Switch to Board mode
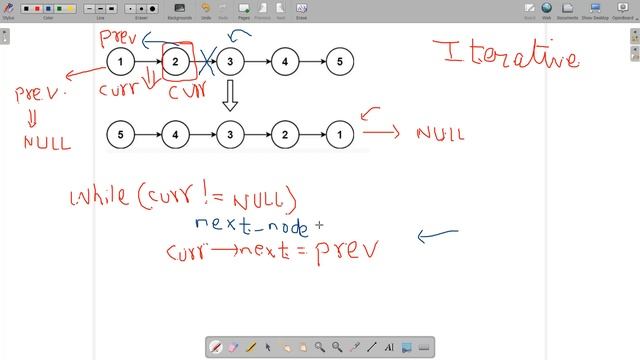Image resolution: width=640 pixels, height=360 pixels. point(529,11)
